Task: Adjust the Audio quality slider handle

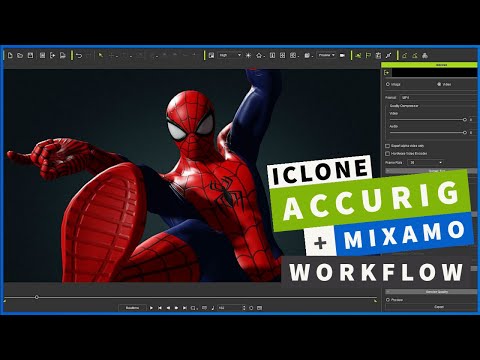Action: [465, 133]
